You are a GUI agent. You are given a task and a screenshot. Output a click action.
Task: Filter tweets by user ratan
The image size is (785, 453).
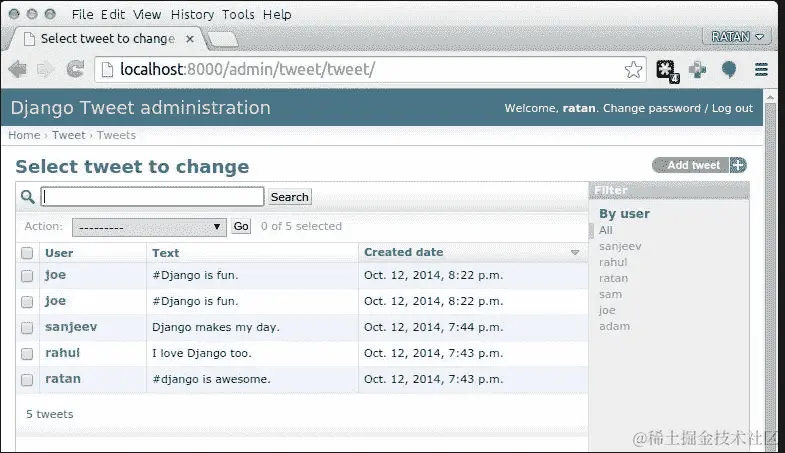click(613, 278)
